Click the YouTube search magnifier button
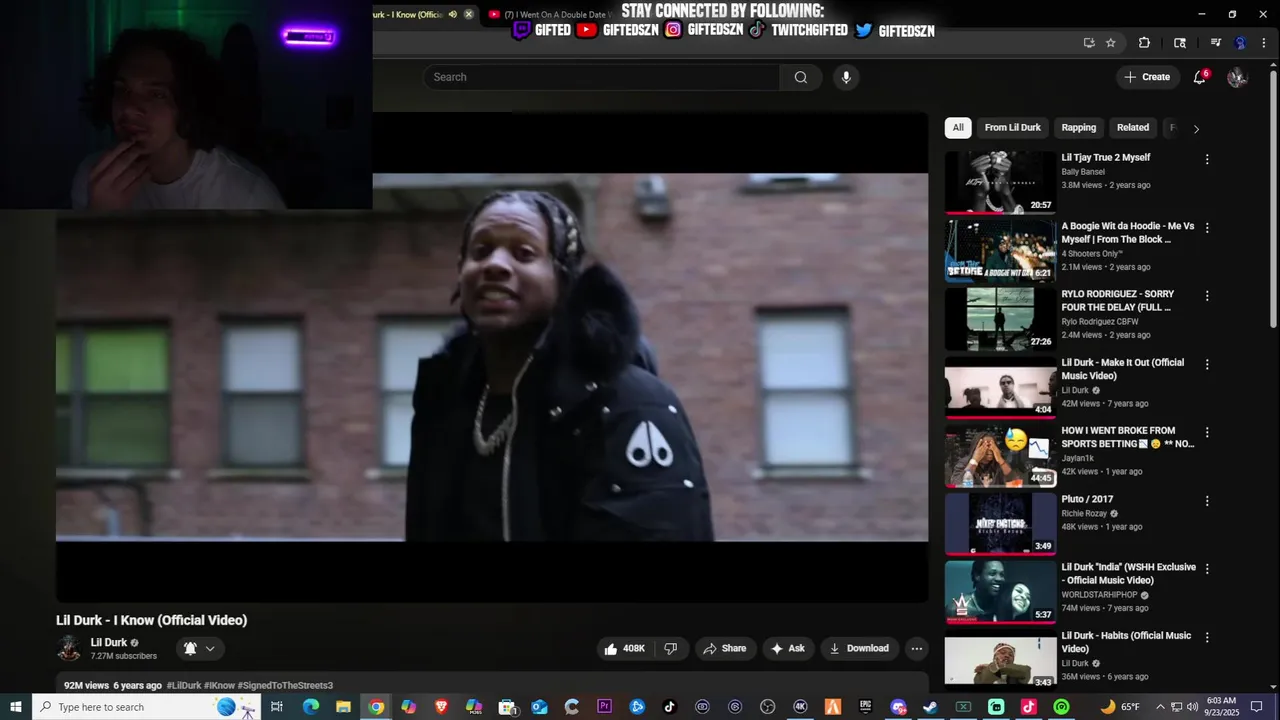This screenshot has height=720, width=1280. coord(801,77)
